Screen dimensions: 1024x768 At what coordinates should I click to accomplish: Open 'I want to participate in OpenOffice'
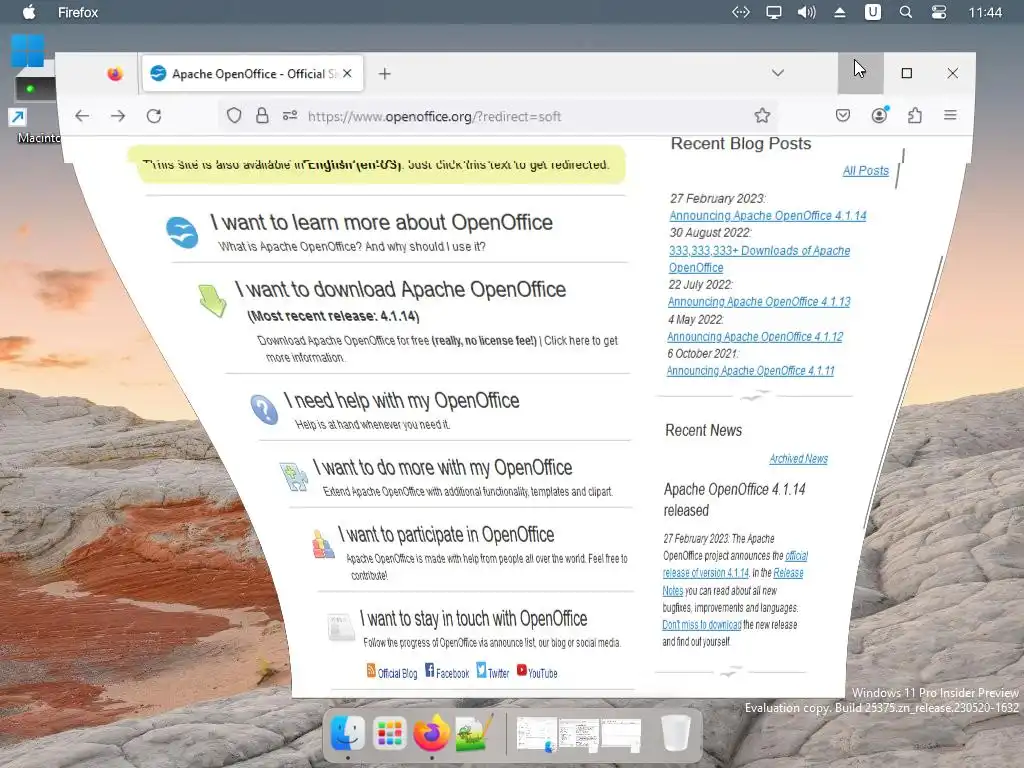[x=446, y=535]
